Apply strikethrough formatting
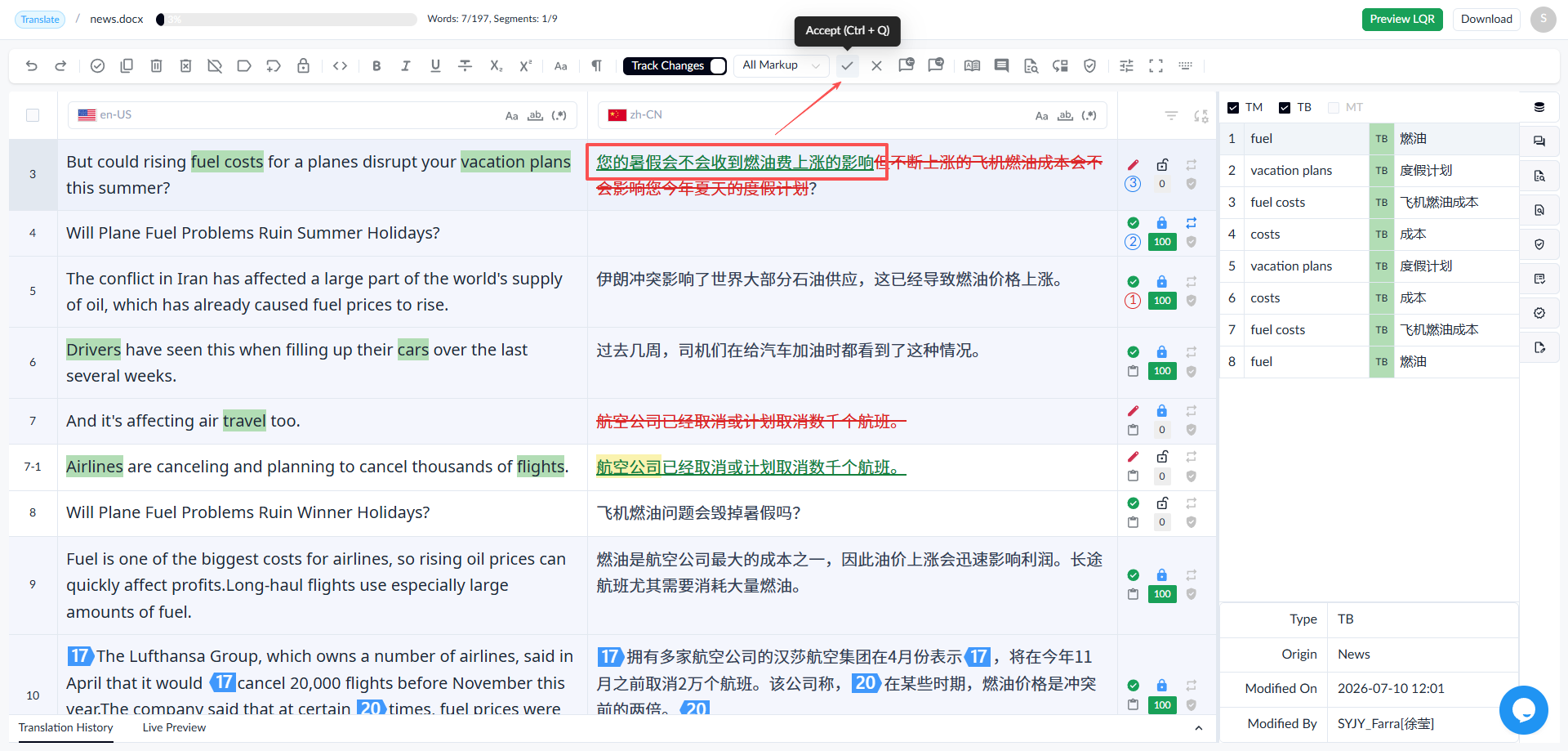This screenshot has width=1568, height=751. (465, 66)
